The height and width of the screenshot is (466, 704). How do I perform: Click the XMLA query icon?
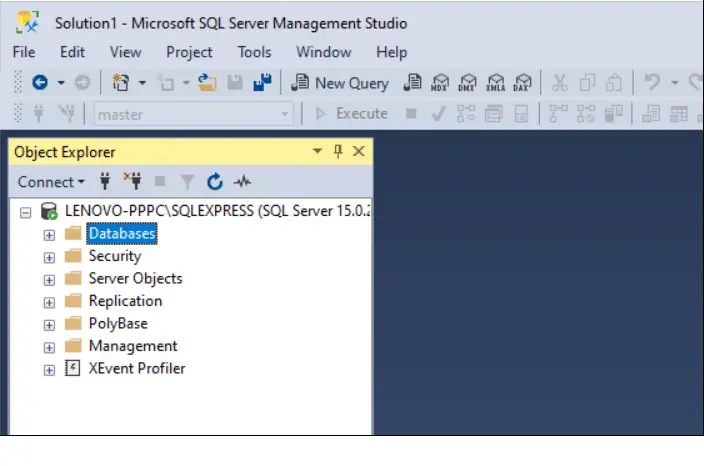pyautogui.click(x=495, y=83)
